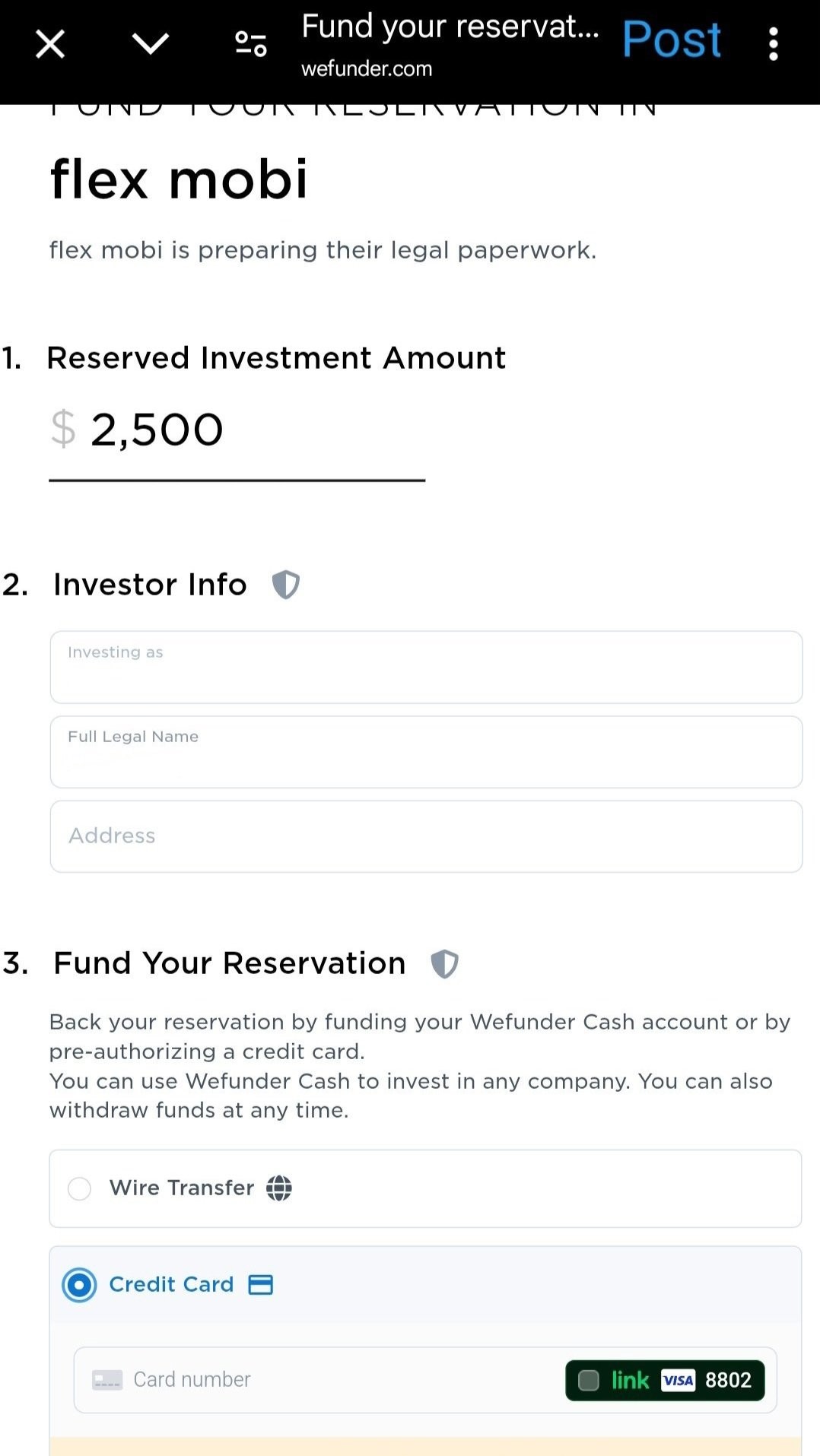820x1456 pixels.
Task: Tap the wefunder.com URL text
Action: (367, 69)
